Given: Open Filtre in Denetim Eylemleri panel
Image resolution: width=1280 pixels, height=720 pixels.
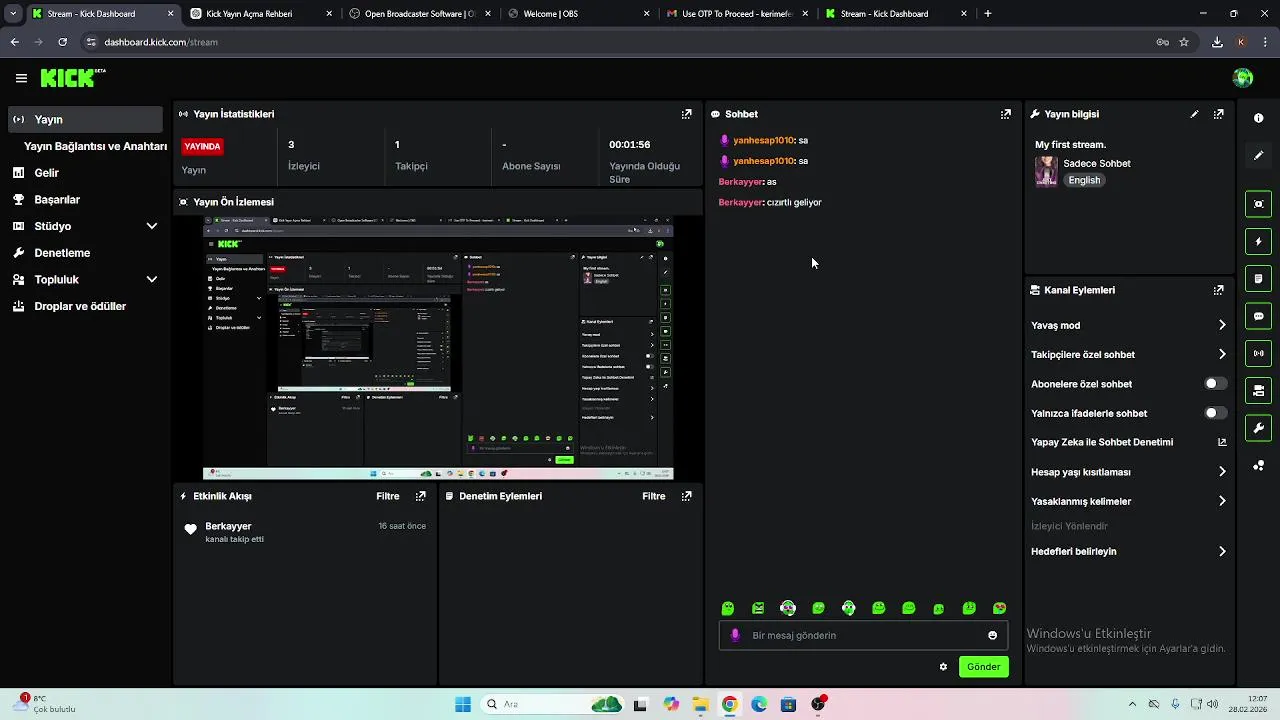Looking at the screenshot, I should coord(654,496).
